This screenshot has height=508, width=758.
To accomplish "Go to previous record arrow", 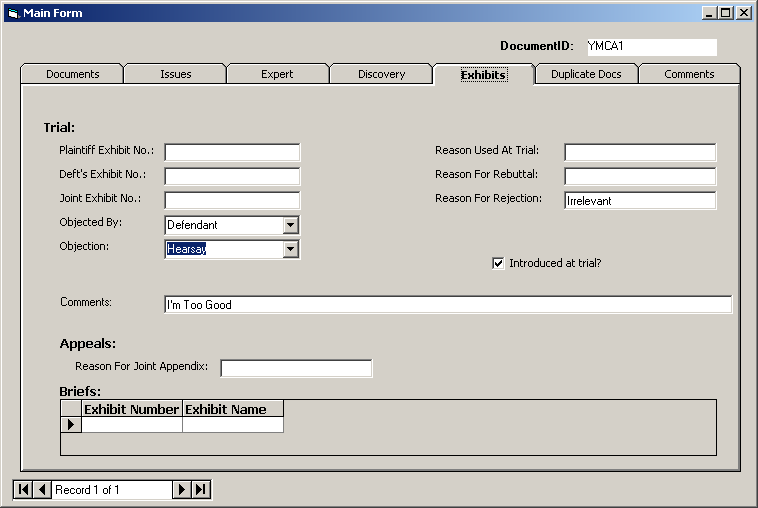I will (x=41, y=489).
